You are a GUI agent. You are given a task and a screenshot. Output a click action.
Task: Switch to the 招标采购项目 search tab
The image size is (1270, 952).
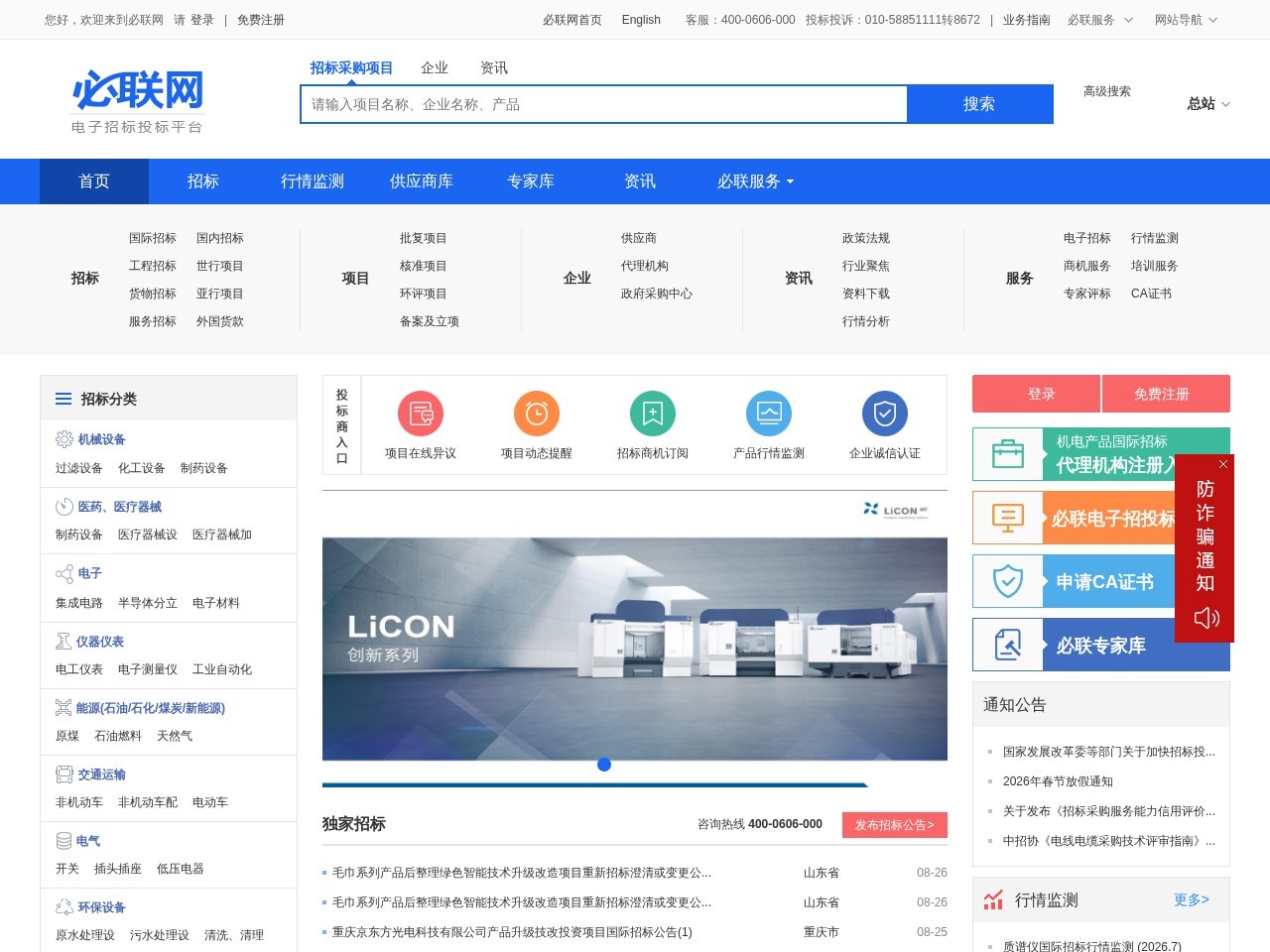(351, 68)
